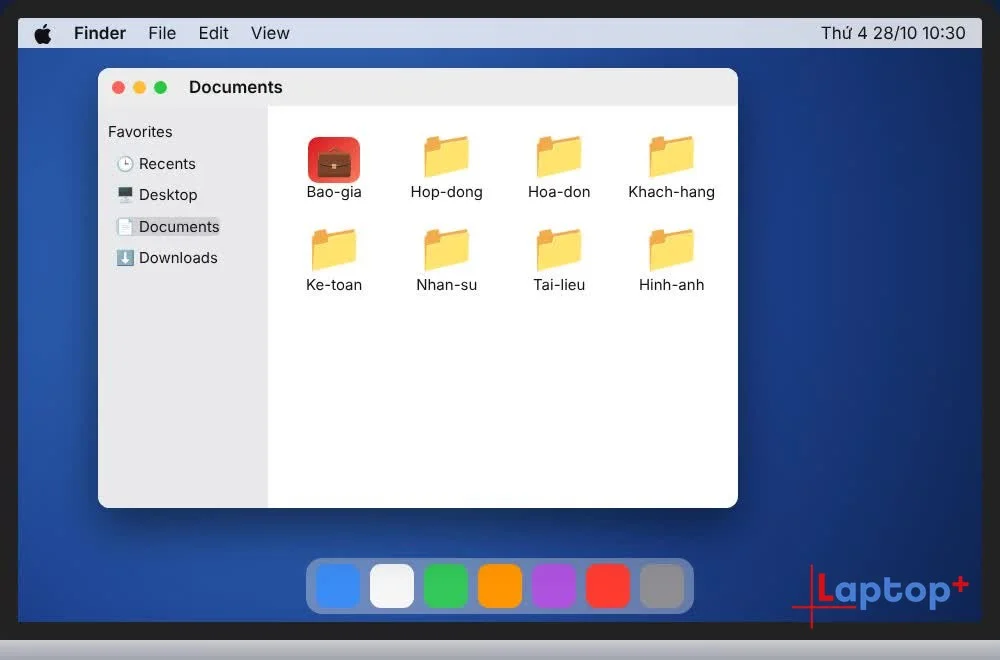This screenshot has width=1000, height=660.
Task: Click the Desktop monitor icon in sidebar
Action: point(125,194)
